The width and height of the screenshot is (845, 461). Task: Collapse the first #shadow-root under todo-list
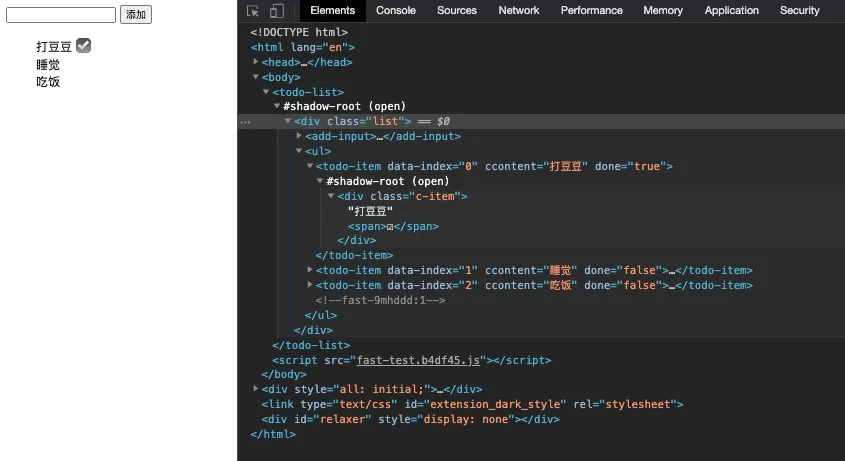(277, 106)
